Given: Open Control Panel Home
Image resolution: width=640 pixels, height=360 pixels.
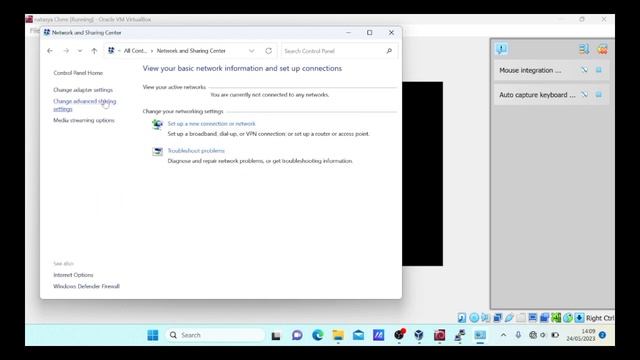Looking at the screenshot, I should 78,73.
